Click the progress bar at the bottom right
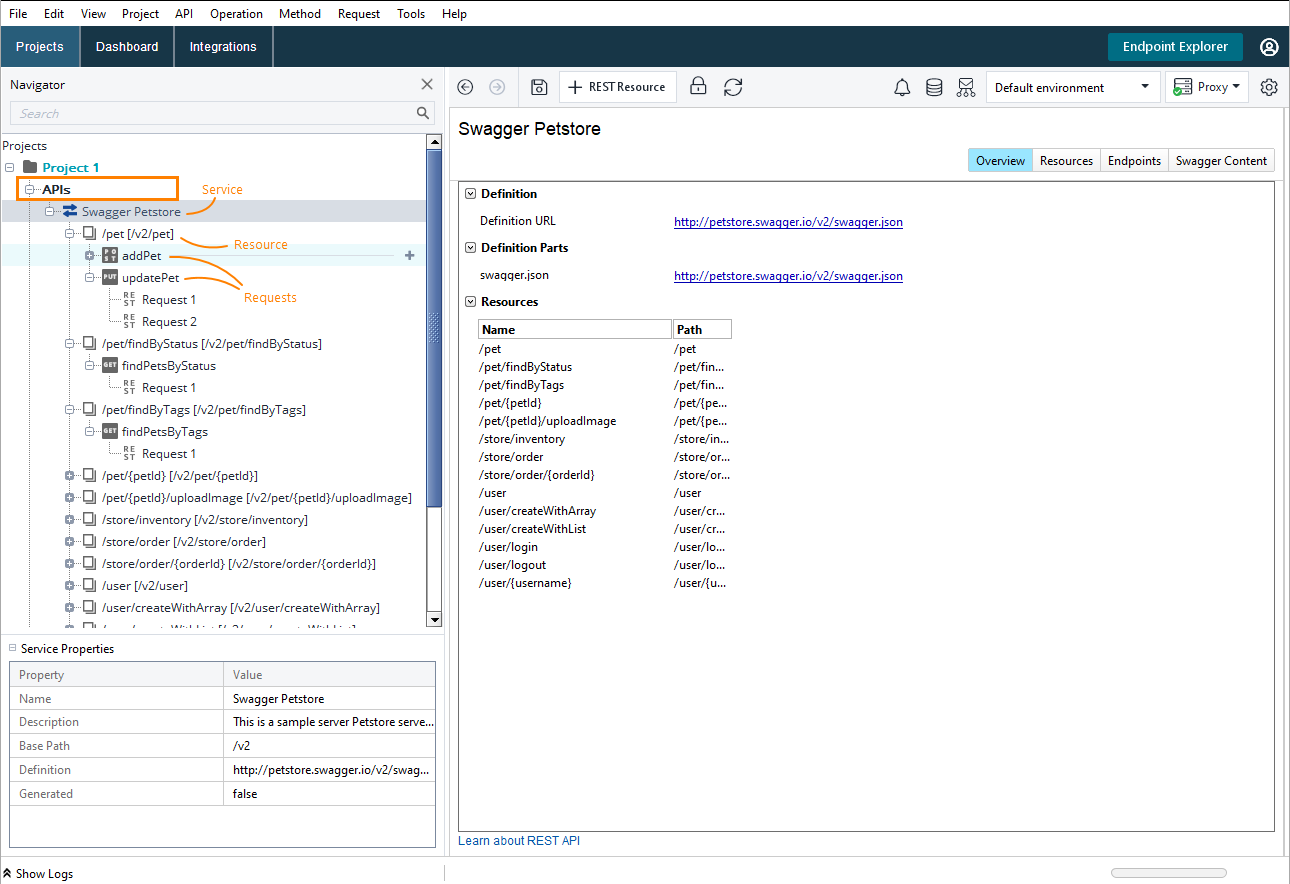1290x884 pixels. tap(1169, 873)
